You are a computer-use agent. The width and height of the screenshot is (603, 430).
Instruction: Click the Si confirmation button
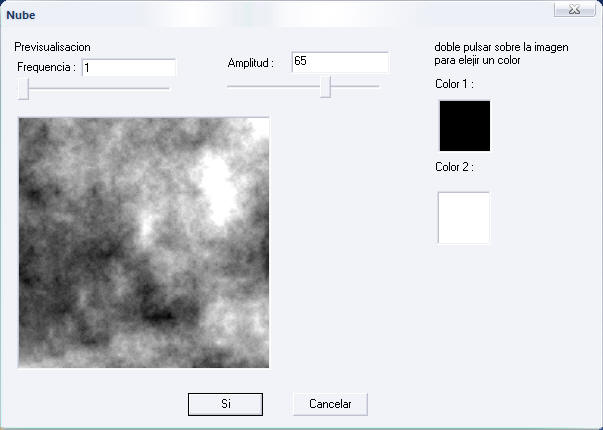[x=225, y=404]
